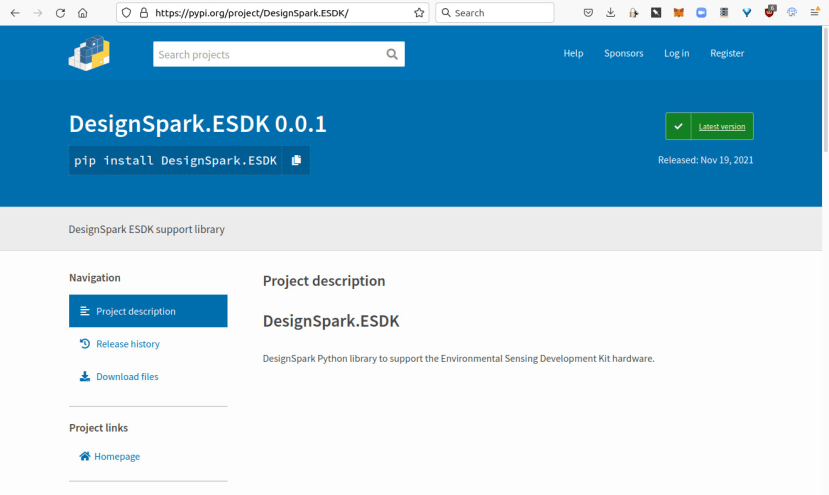This screenshot has height=495, width=829.
Task: Open the blue headset extension icon
Action: click(791, 13)
